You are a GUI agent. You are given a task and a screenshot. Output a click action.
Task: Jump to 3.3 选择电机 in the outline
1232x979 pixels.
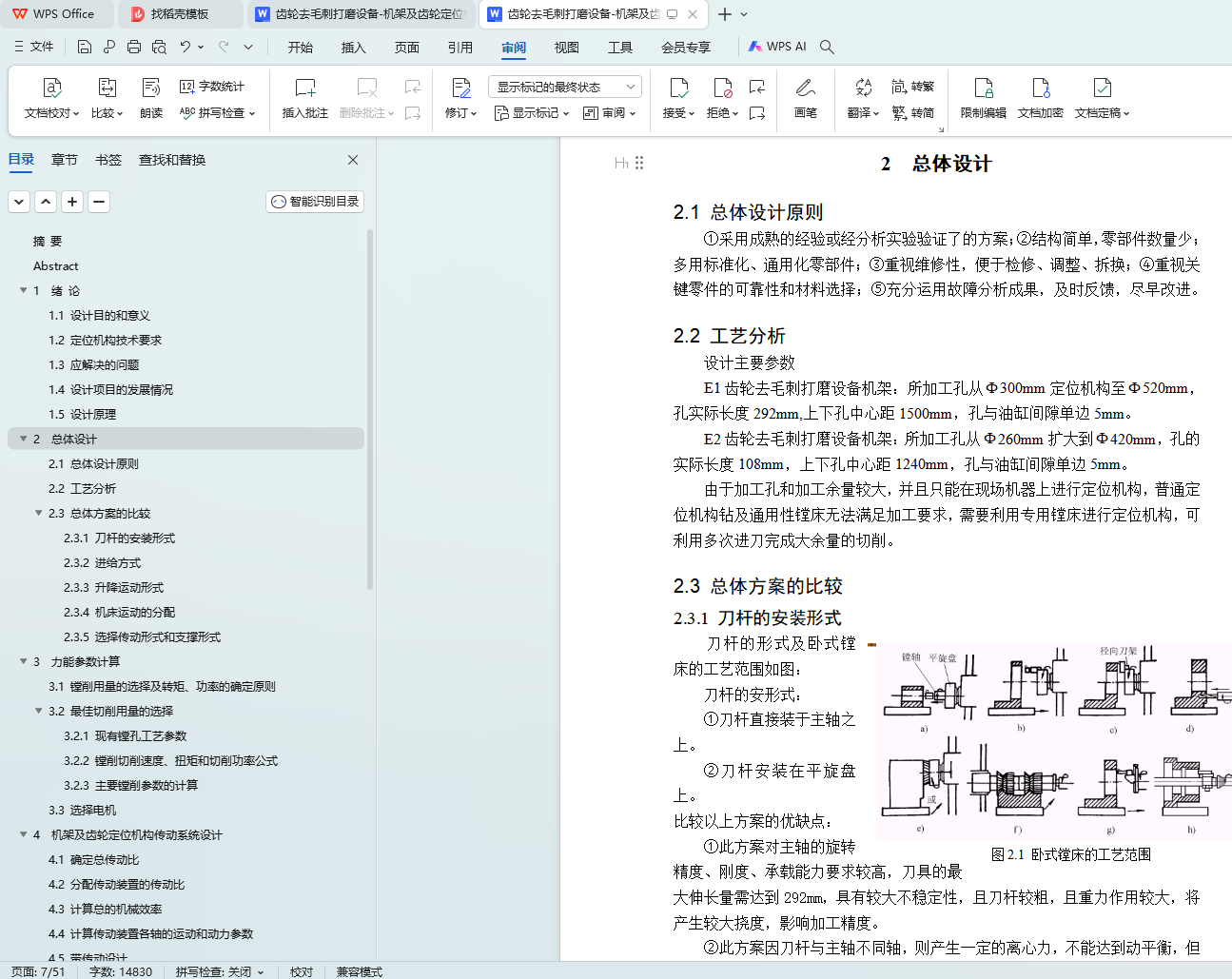click(x=83, y=811)
